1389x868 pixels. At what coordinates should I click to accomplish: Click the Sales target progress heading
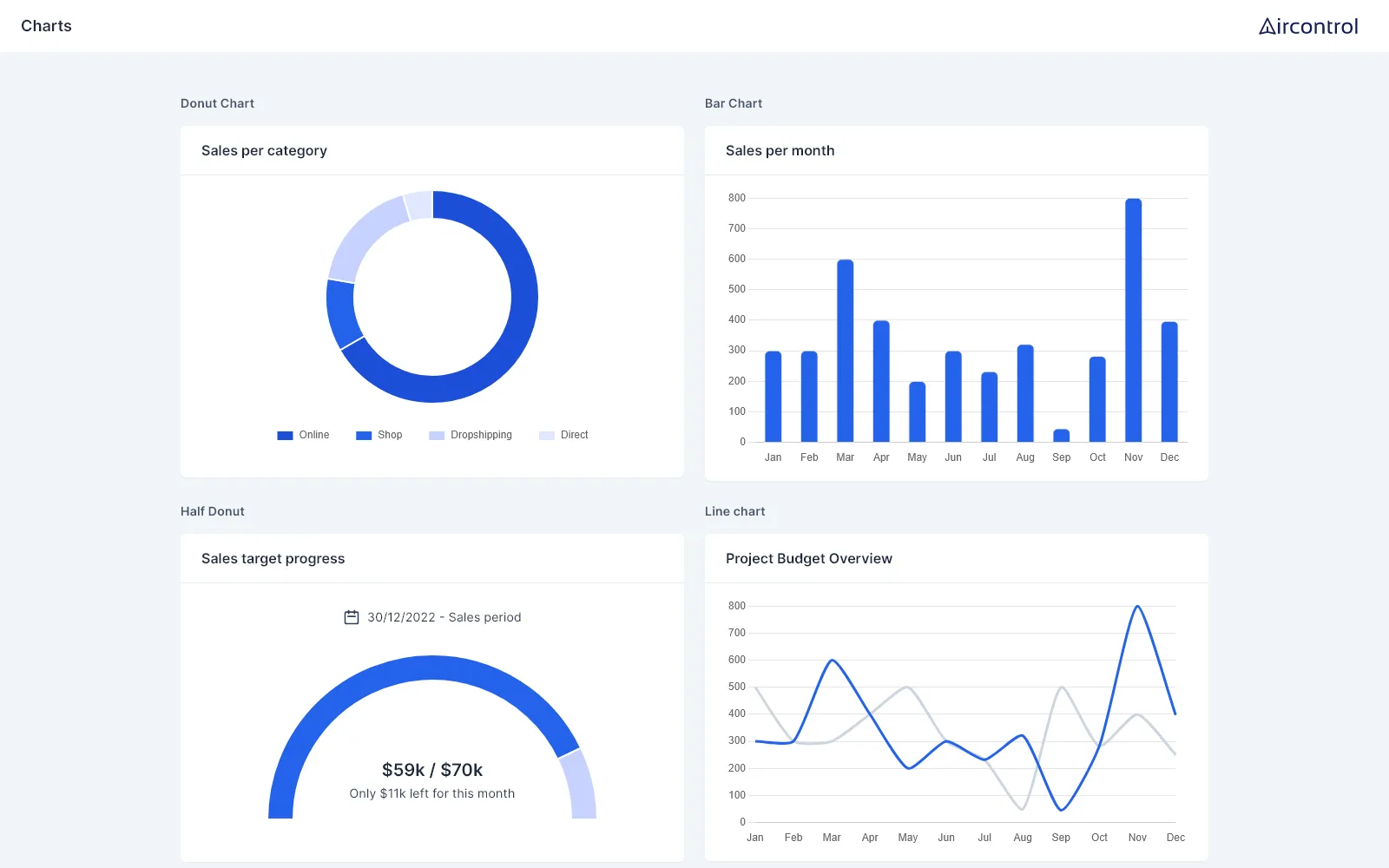273,558
